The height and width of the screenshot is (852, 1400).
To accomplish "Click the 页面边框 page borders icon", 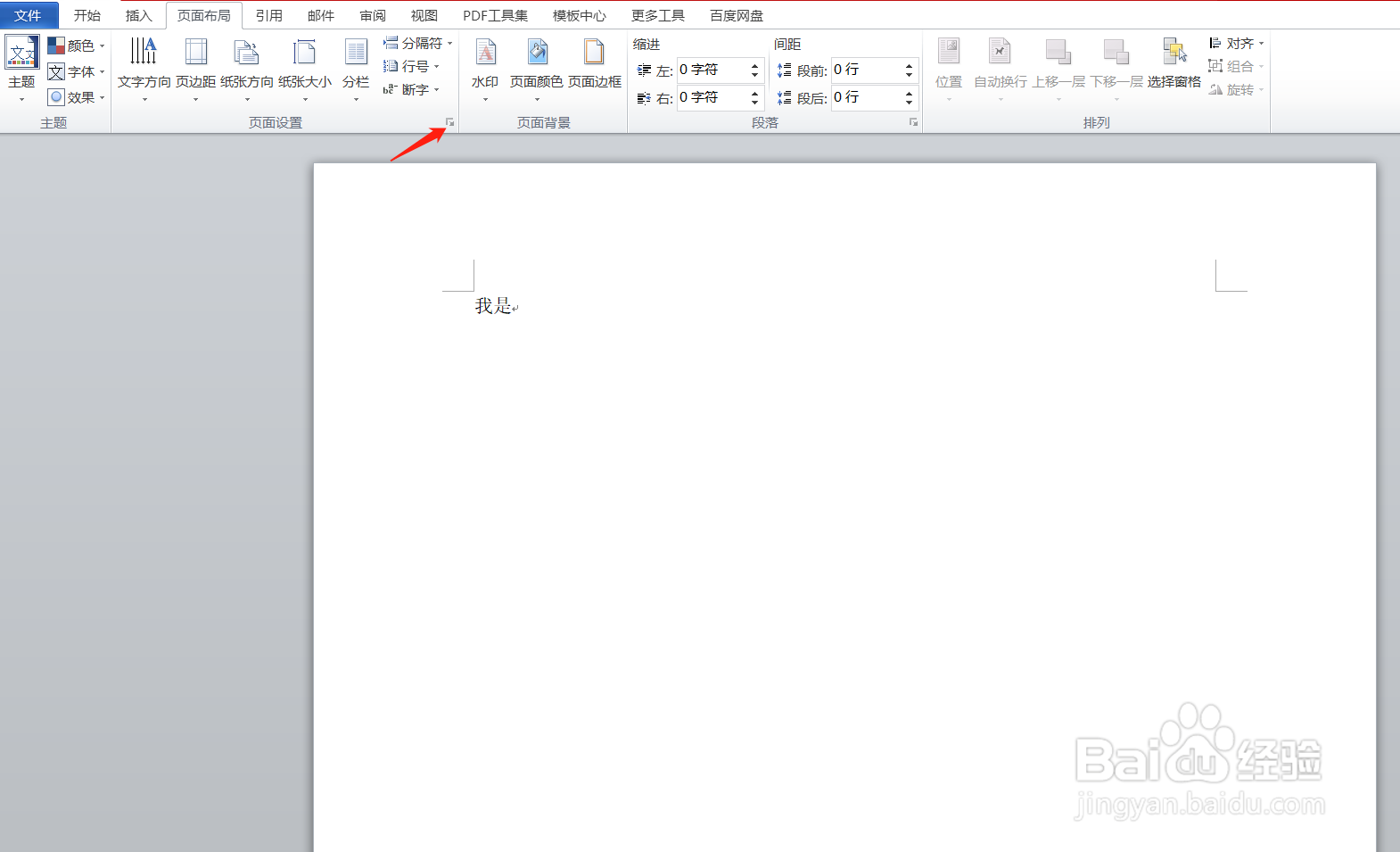I will [x=595, y=52].
